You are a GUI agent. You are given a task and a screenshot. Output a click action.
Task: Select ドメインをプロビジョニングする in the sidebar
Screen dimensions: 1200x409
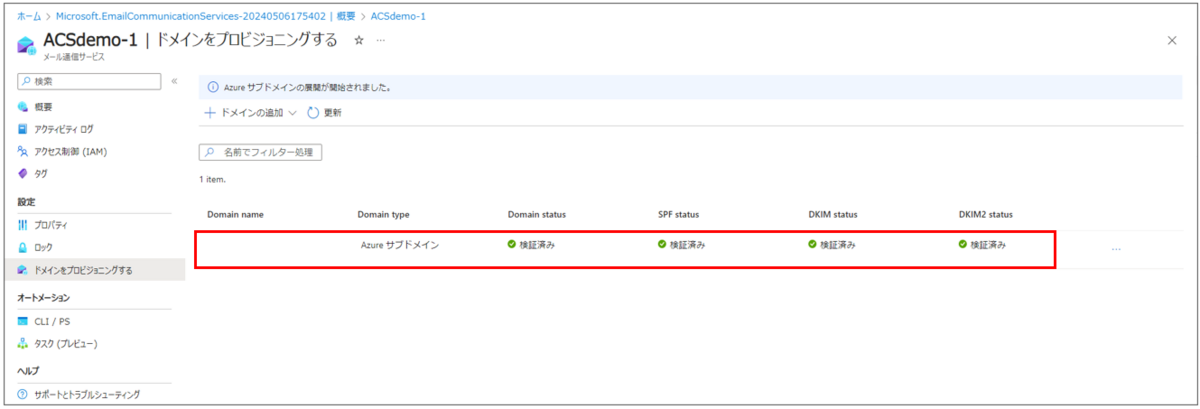pyautogui.click(x=83, y=270)
